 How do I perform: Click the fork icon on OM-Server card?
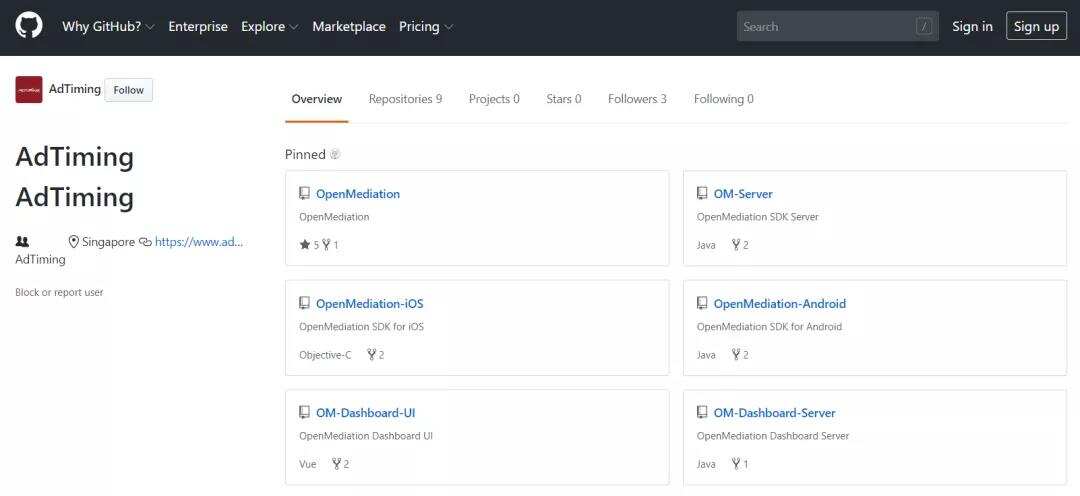point(736,245)
